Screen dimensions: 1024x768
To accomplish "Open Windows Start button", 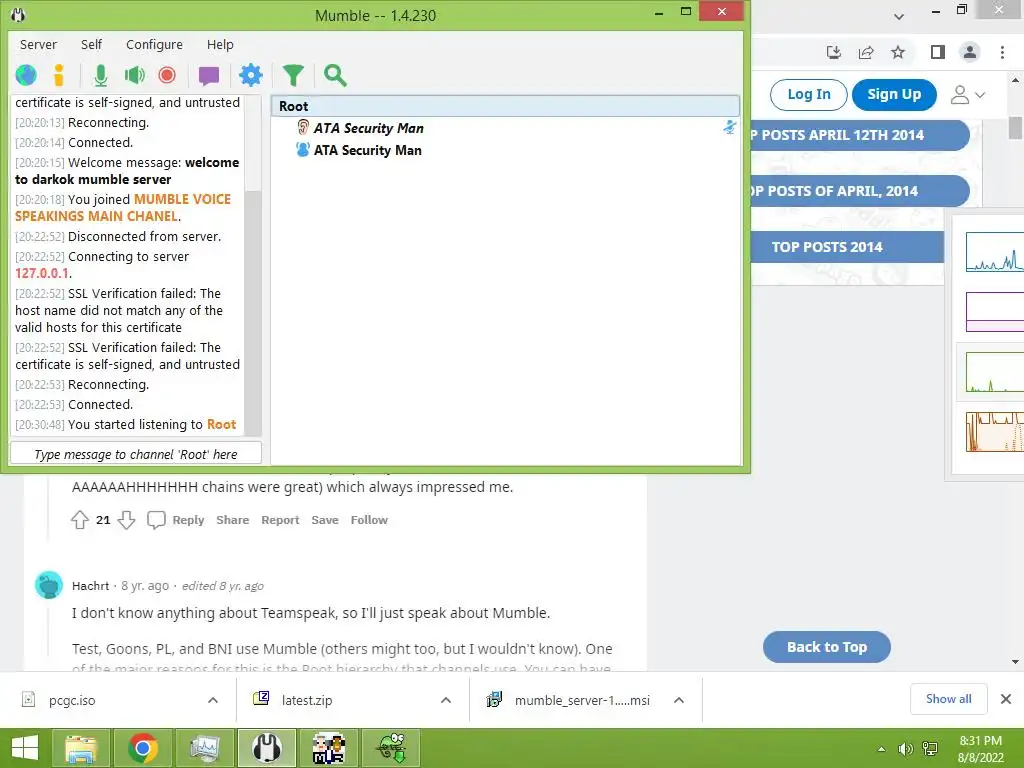I will tap(25, 748).
